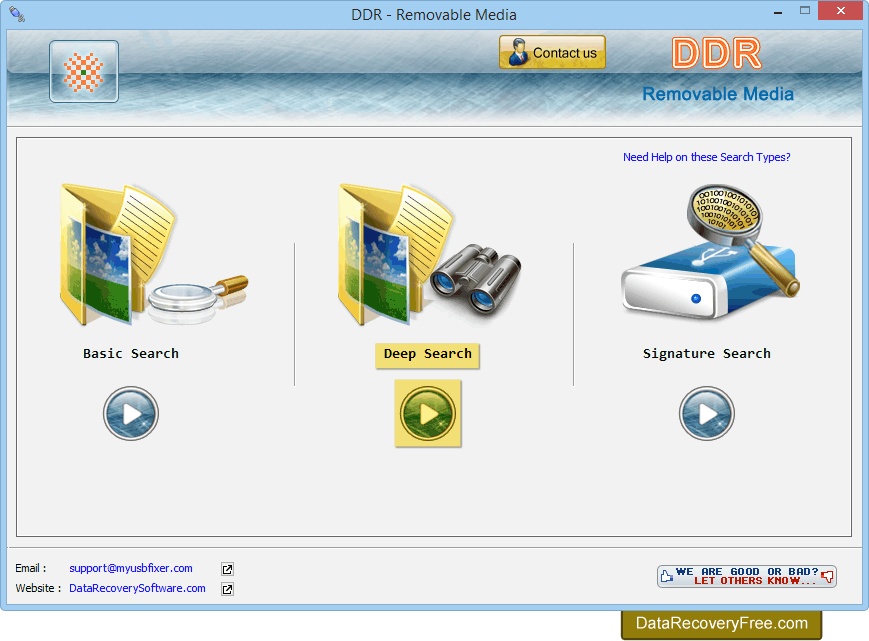
Task: Minimize the DDR Removable Media window
Action: 778,12
